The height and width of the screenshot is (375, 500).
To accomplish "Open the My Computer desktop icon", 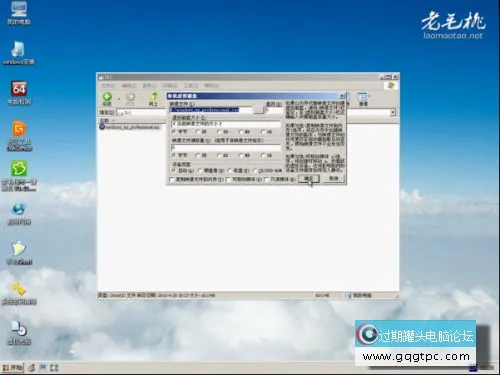I will coord(19,13).
